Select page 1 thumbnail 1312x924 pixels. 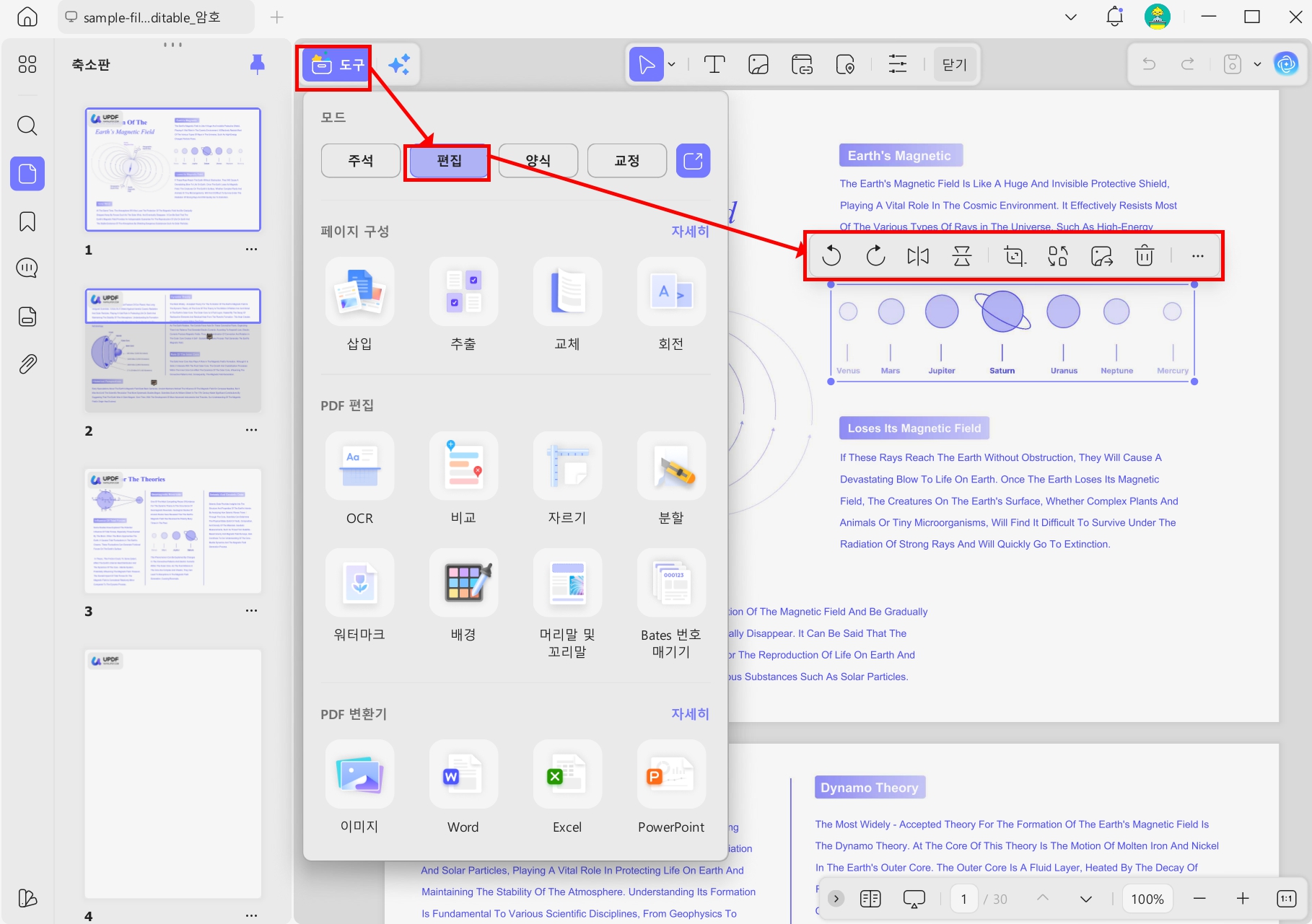[173, 170]
